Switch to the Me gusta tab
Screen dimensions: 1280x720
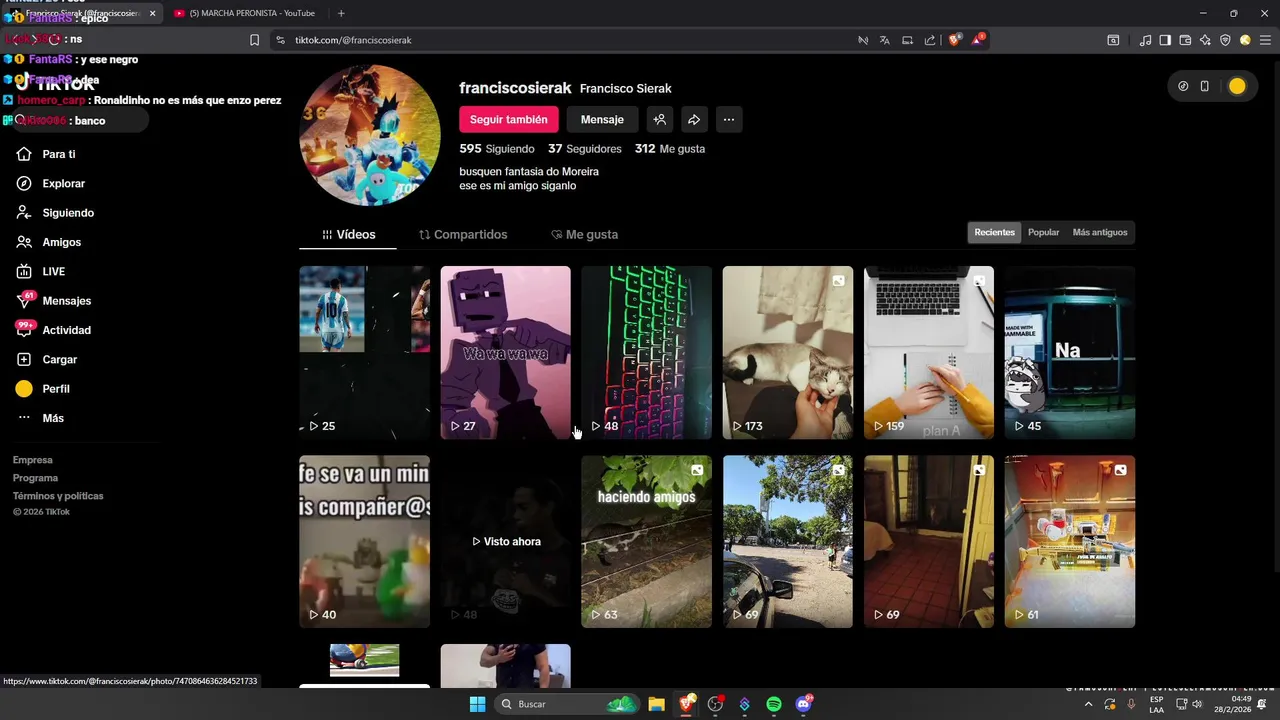pos(585,234)
